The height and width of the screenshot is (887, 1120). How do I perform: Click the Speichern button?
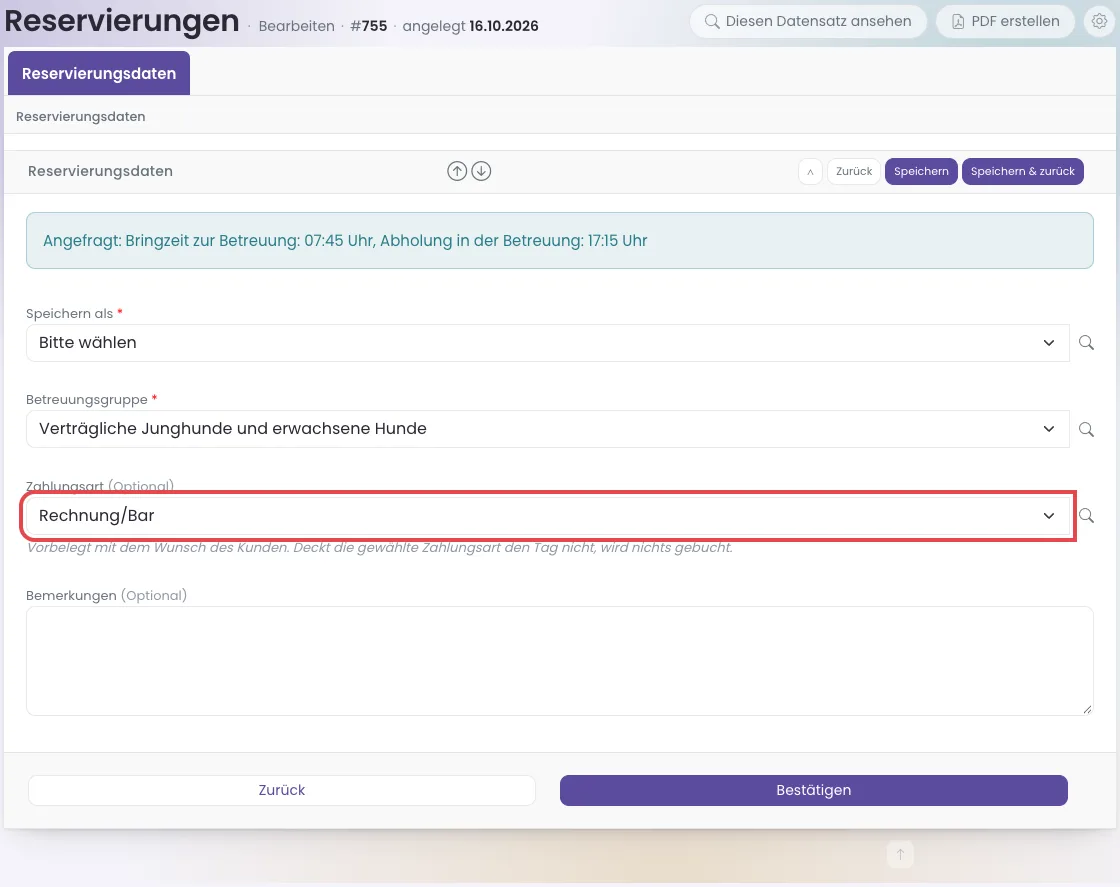click(921, 171)
